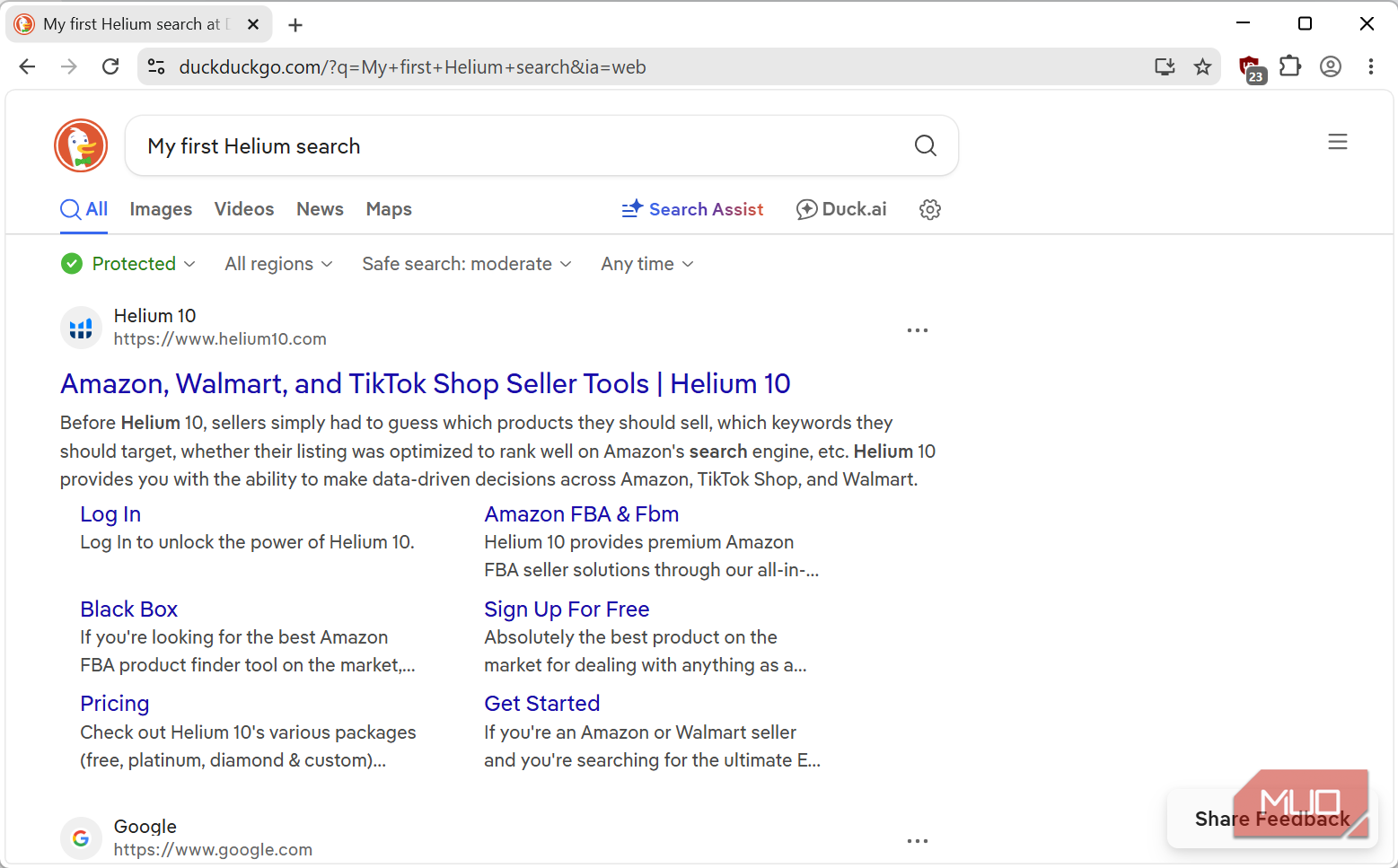
Task: Select the All results tab
Action: (84, 209)
